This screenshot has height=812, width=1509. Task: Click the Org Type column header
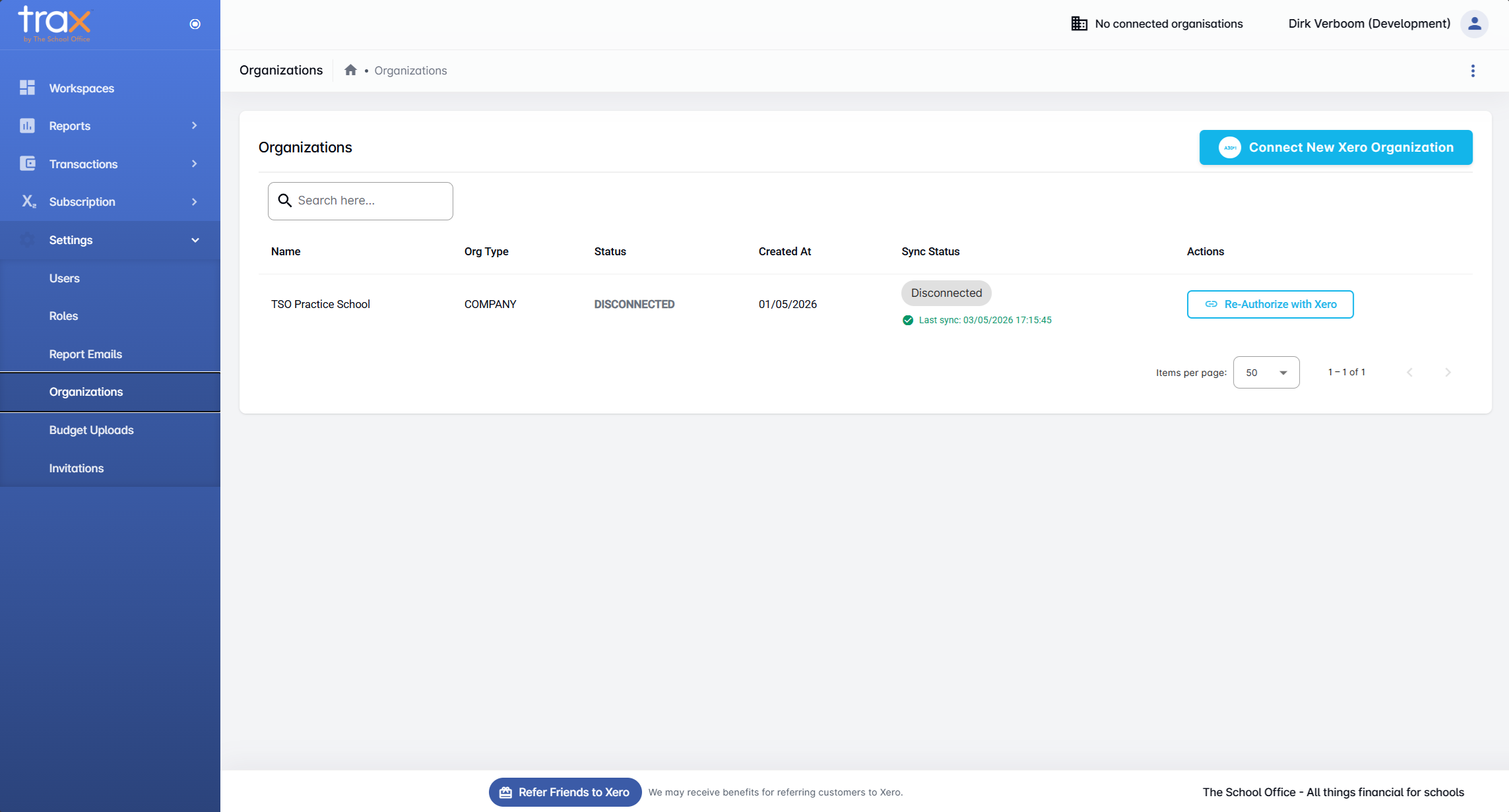(x=486, y=251)
